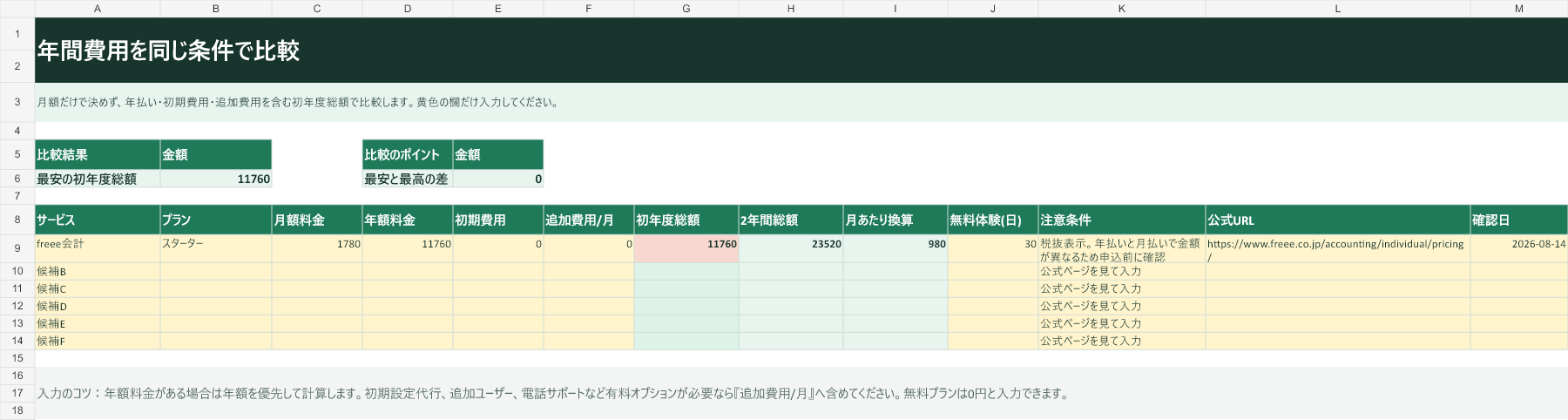Screen dimensions: 1568x420
Task: Select column M header
Action: pyautogui.click(x=1519, y=8)
